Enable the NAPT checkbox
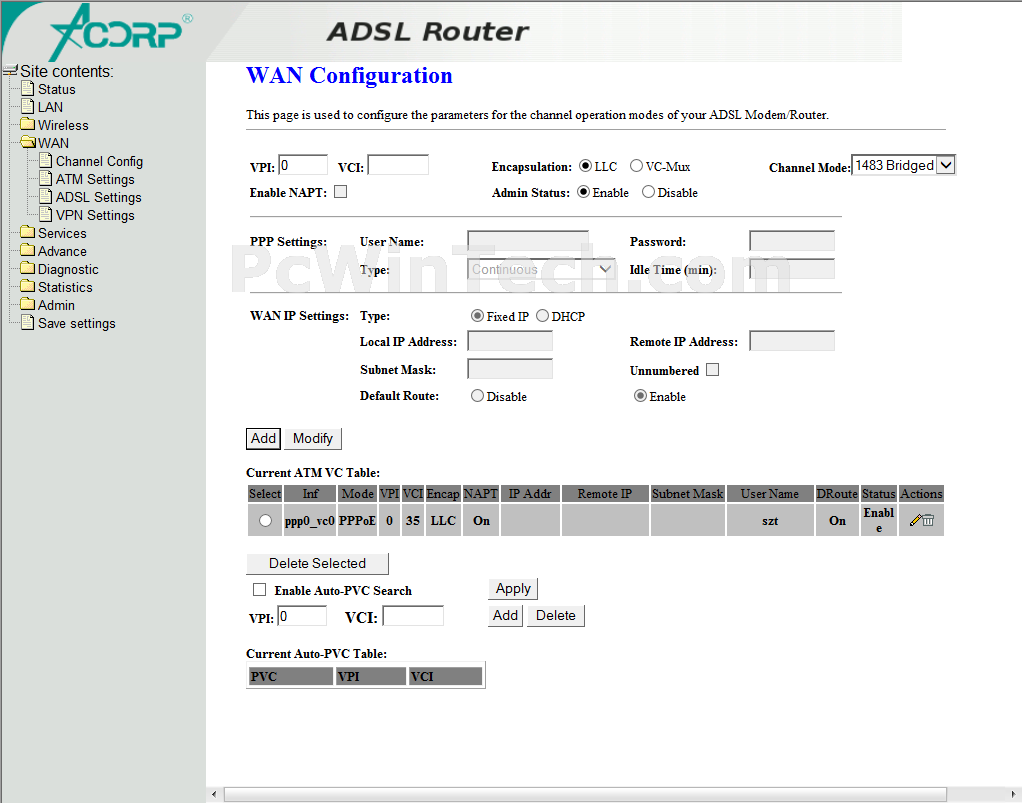1022x803 pixels. tap(340, 192)
